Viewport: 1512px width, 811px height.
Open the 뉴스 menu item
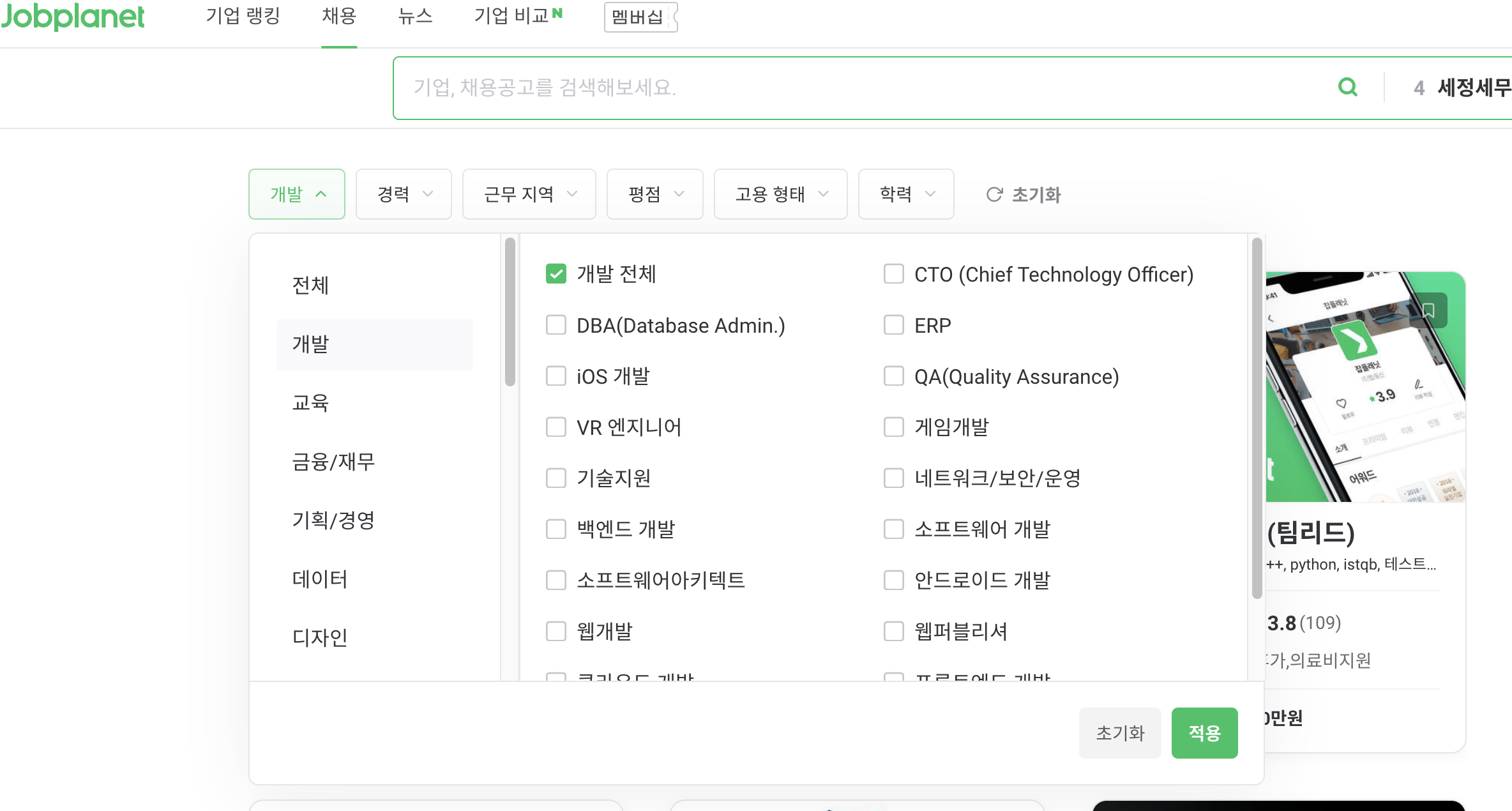coord(415,17)
